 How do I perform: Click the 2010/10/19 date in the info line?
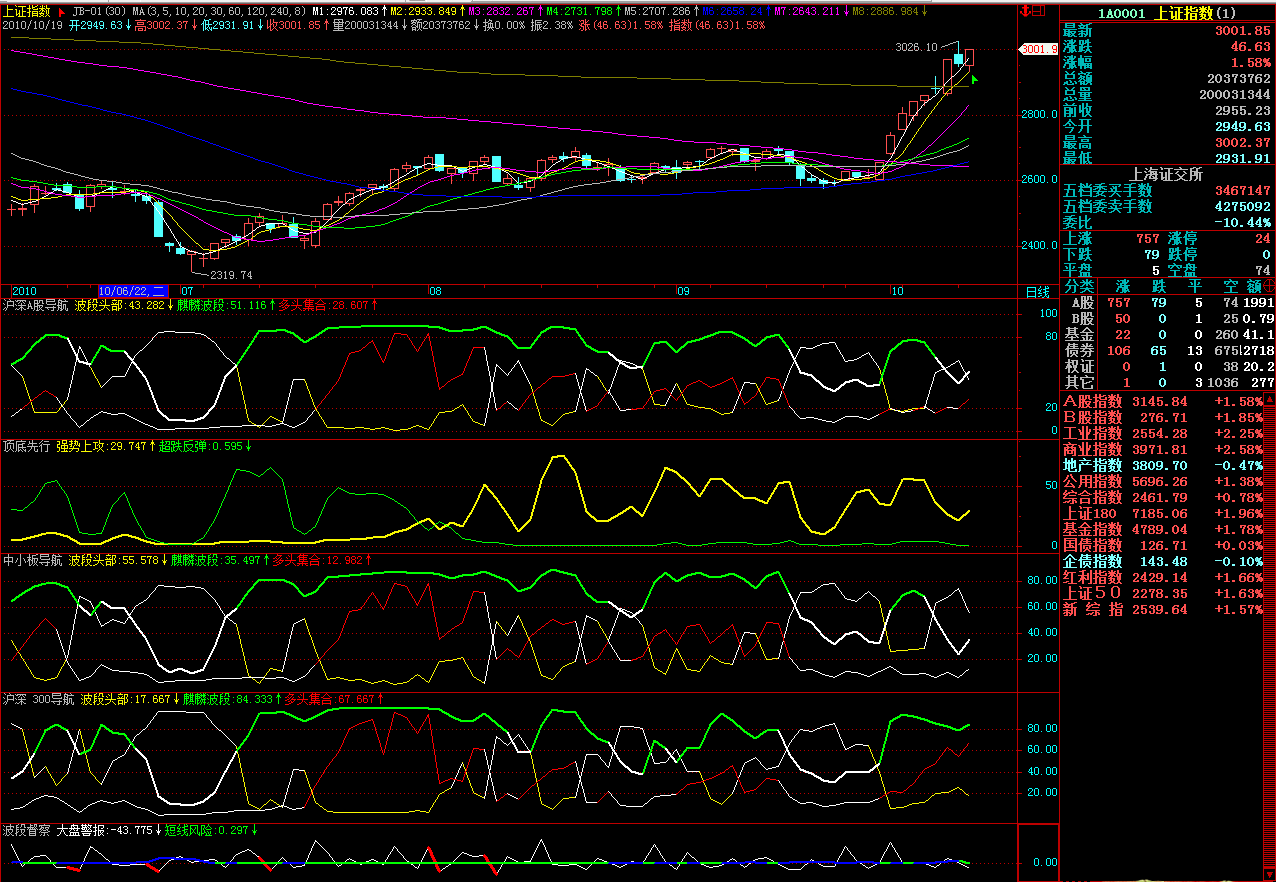tap(32, 25)
